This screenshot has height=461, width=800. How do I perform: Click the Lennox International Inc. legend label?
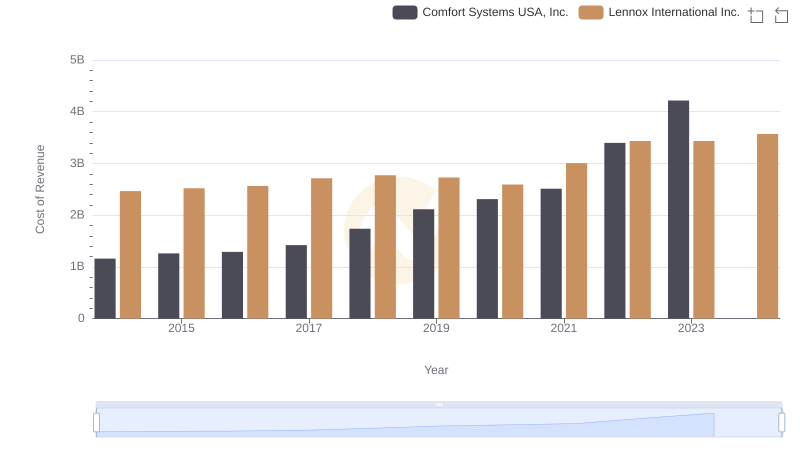tap(674, 12)
